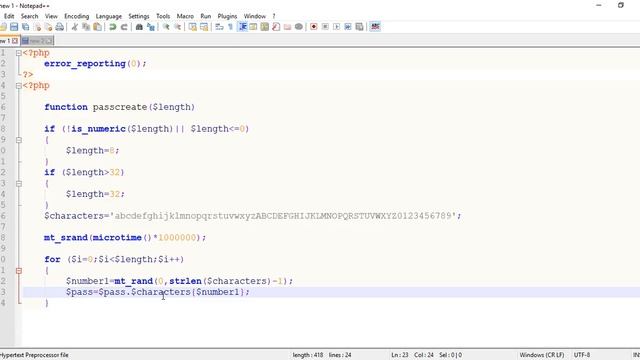Open the Search menu
The height and width of the screenshot is (360, 640).
(x=29, y=16)
